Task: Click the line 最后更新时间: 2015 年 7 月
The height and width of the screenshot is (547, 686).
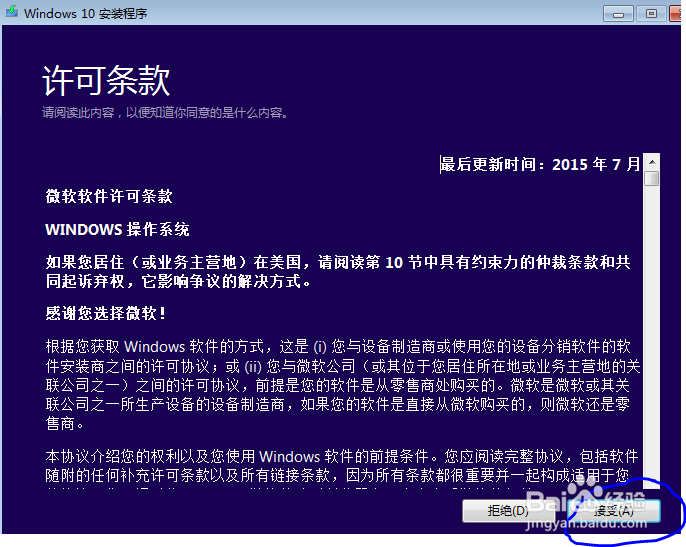Action: [540, 165]
